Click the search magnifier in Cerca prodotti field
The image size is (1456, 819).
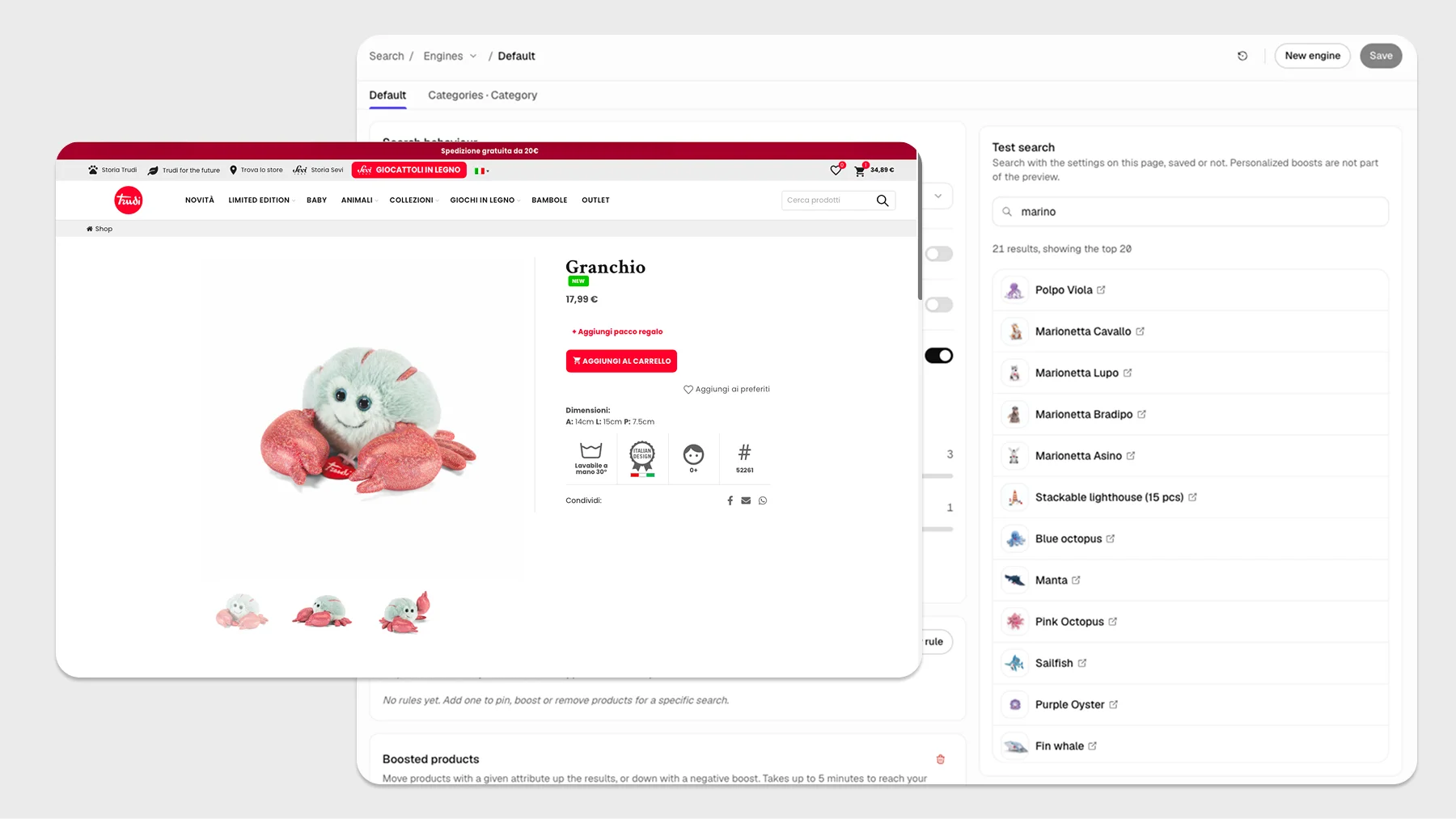(882, 201)
